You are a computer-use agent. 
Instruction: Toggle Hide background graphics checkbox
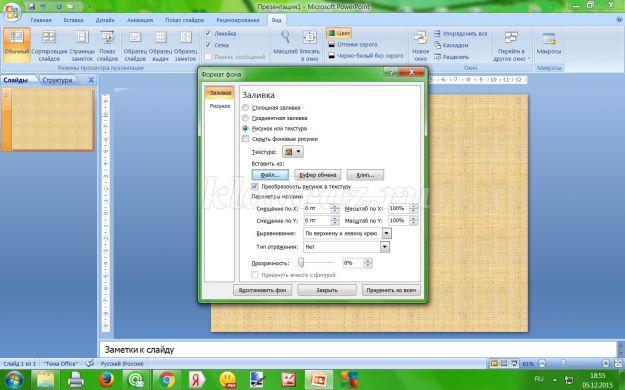click(246, 139)
